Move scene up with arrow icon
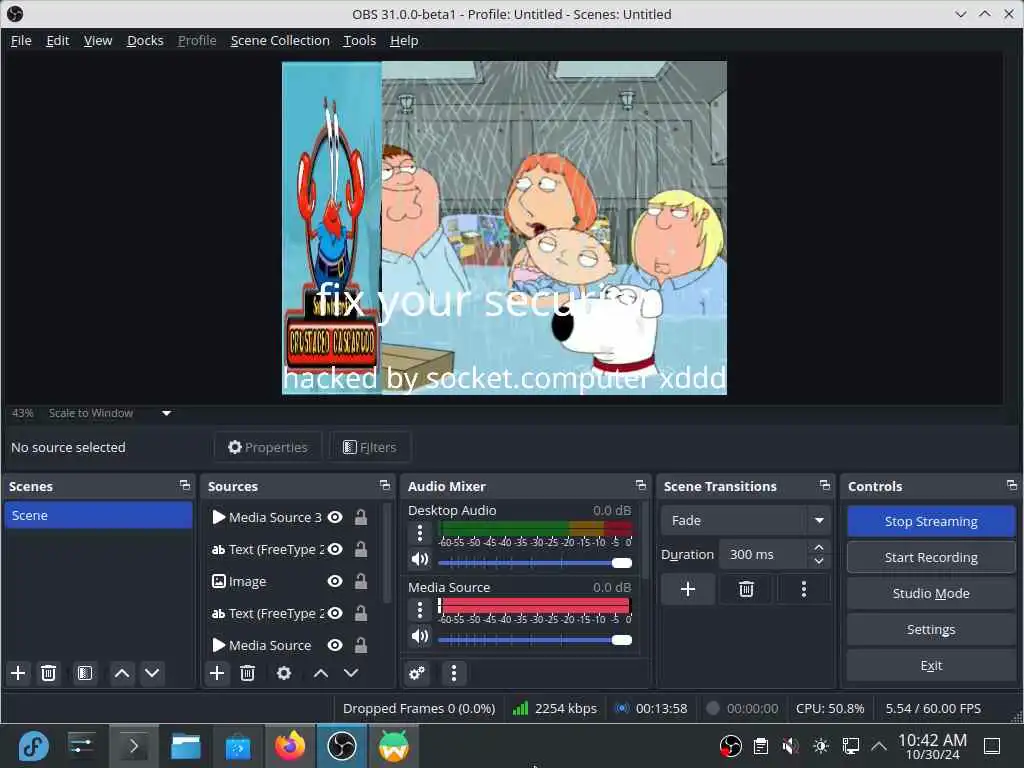The width and height of the screenshot is (1024, 768). point(121,673)
